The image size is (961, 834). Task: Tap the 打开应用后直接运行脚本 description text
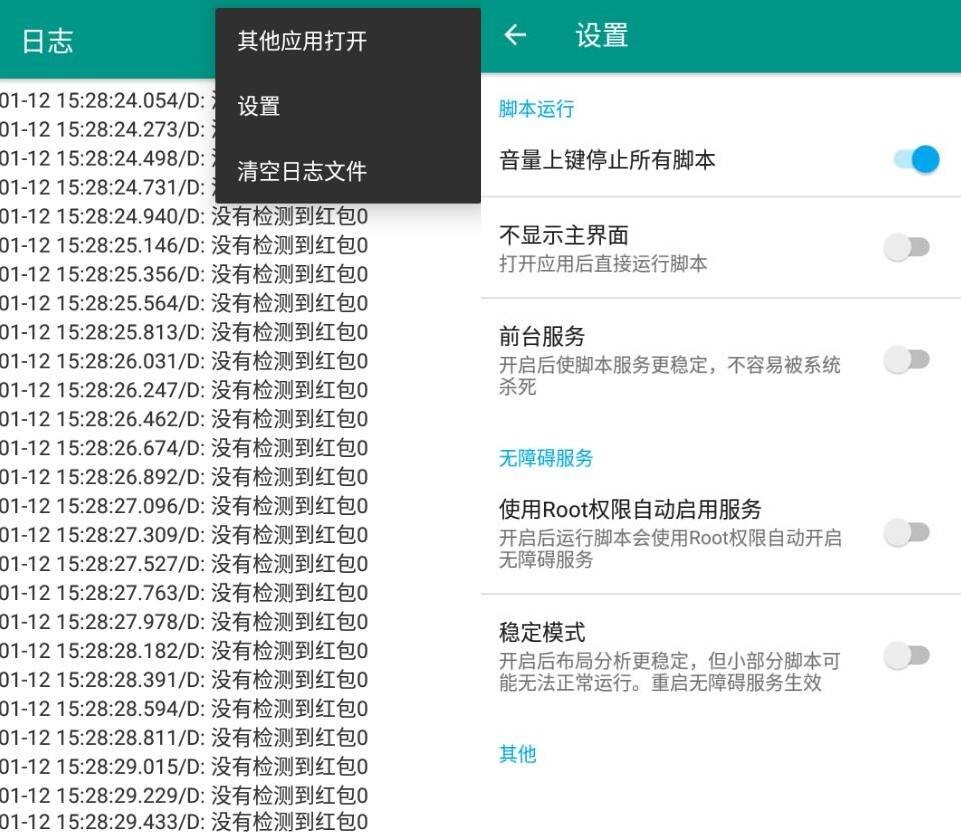603,264
